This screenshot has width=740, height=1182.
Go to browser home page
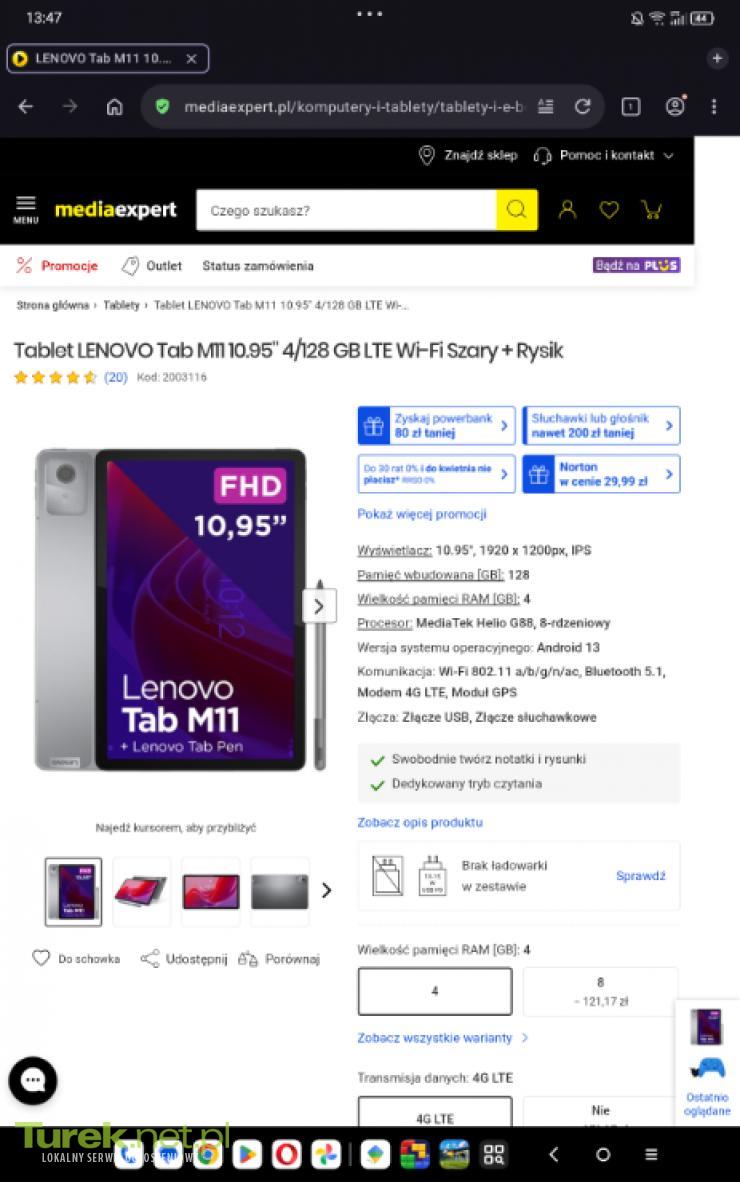[115, 107]
